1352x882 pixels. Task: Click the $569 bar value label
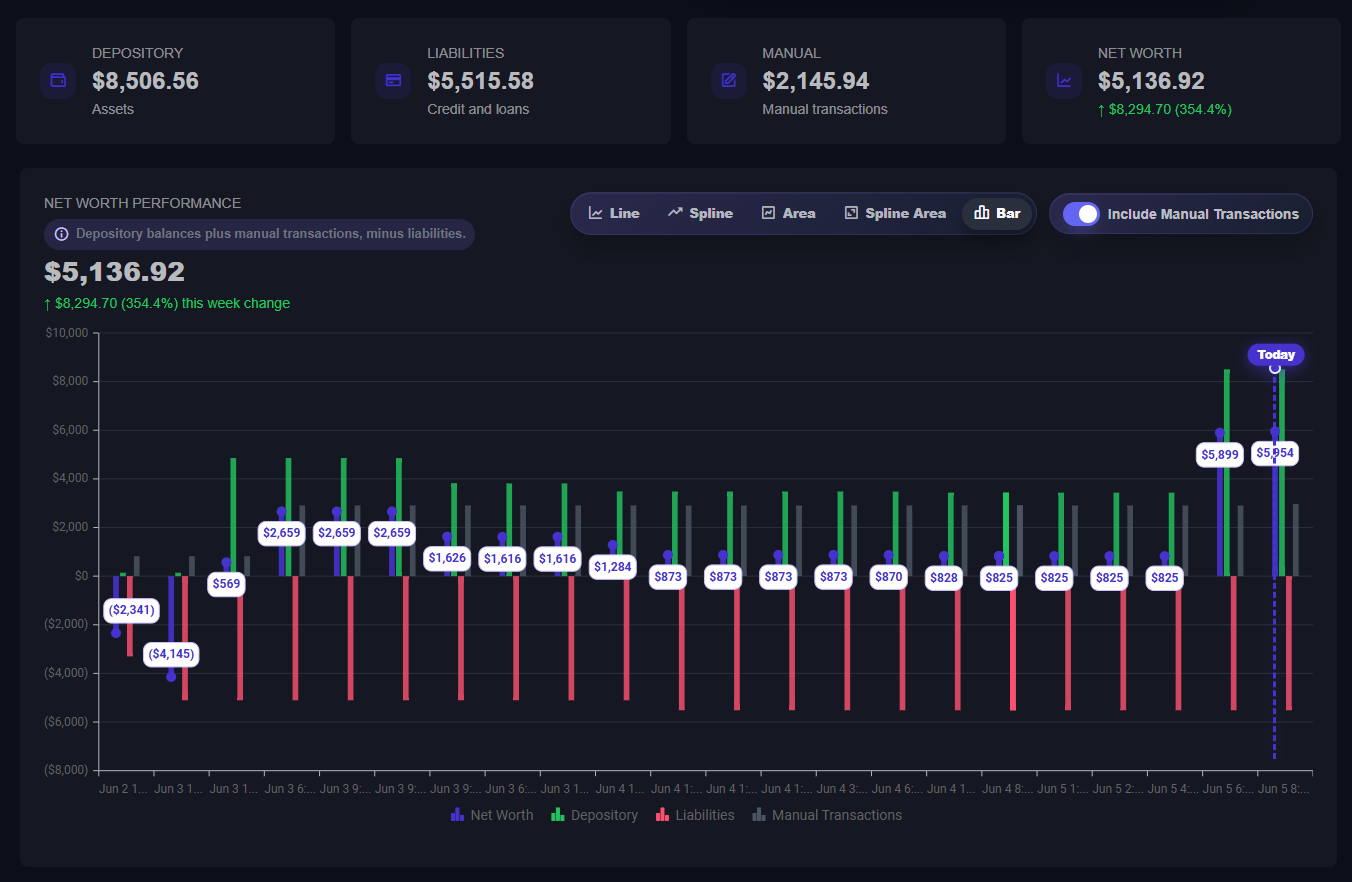tap(226, 584)
